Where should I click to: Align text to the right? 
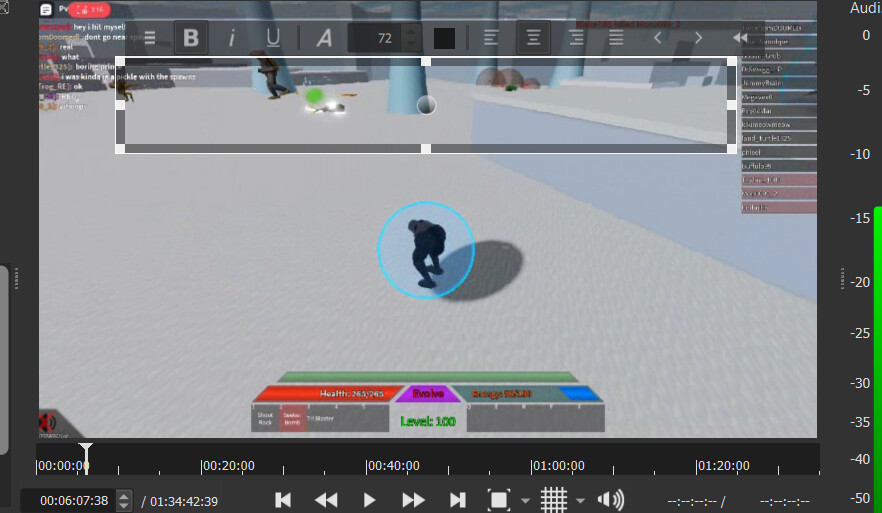pos(575,38)
